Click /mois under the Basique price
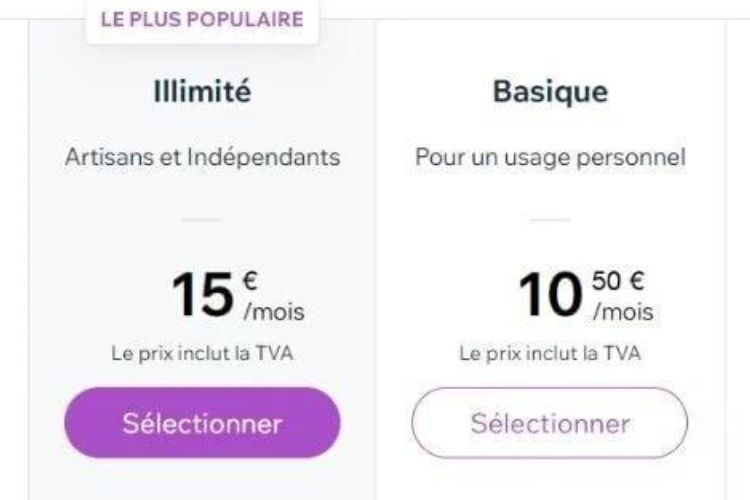Viewport: 750px width, 500px height. [622, 312]
